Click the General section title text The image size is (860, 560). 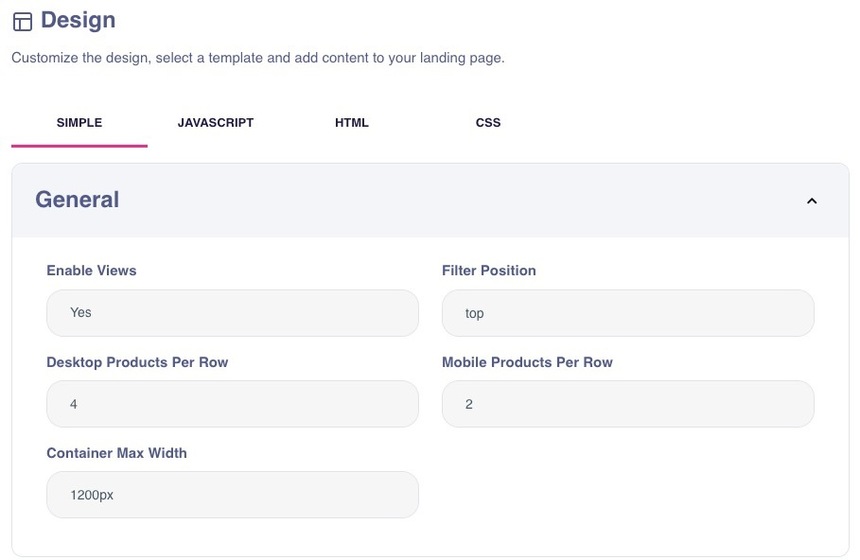point(77,200)
